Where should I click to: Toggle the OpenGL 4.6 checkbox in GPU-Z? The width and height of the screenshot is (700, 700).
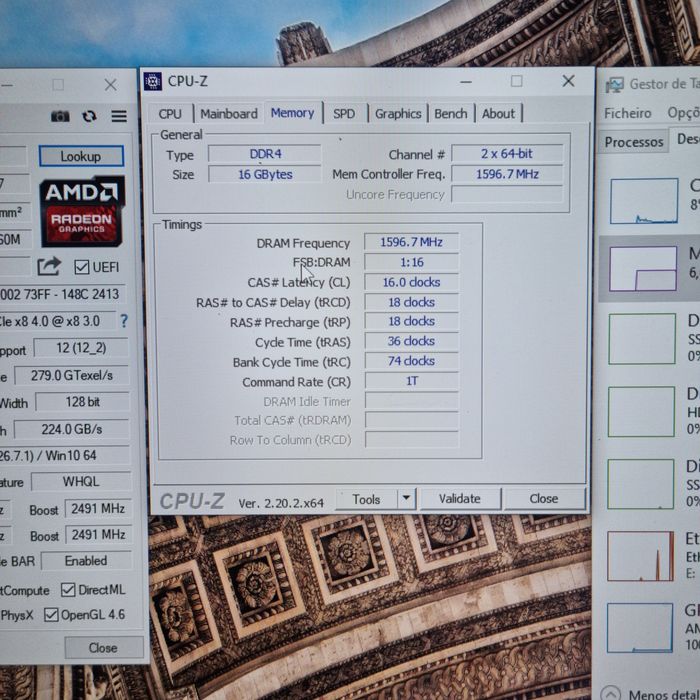(51, 615)
